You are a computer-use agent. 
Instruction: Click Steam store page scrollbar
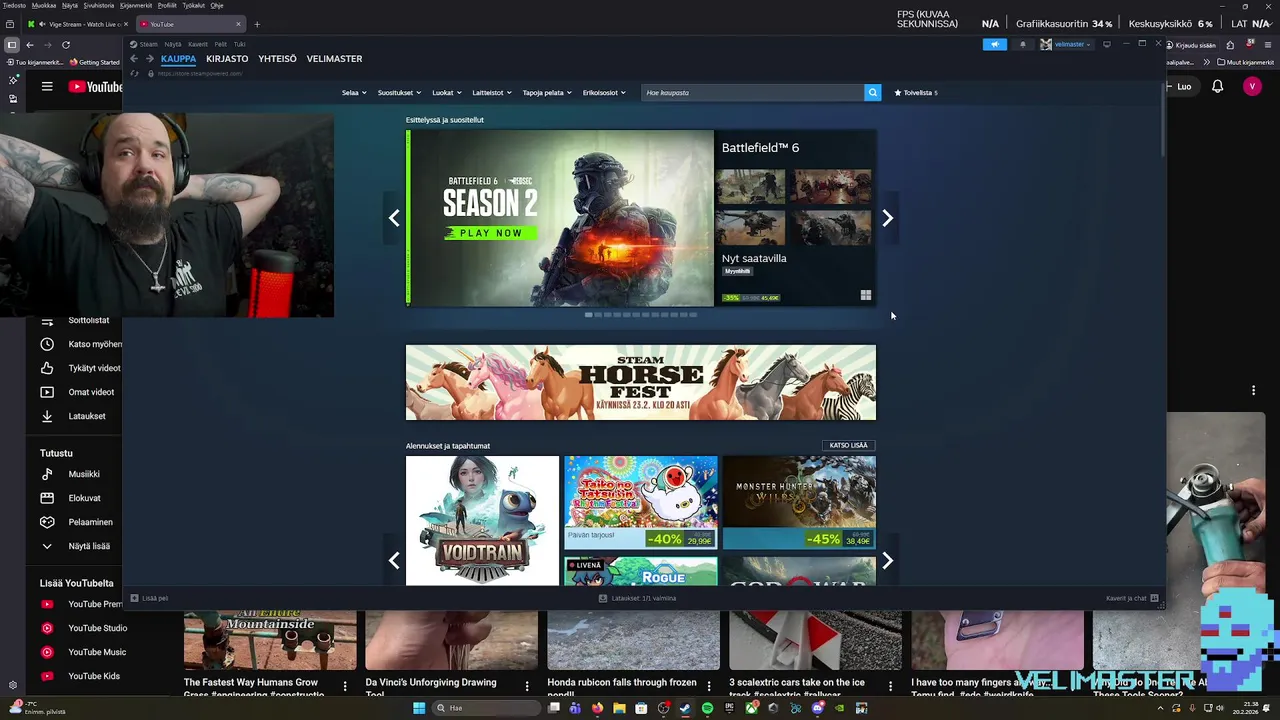click(1162, 120)
